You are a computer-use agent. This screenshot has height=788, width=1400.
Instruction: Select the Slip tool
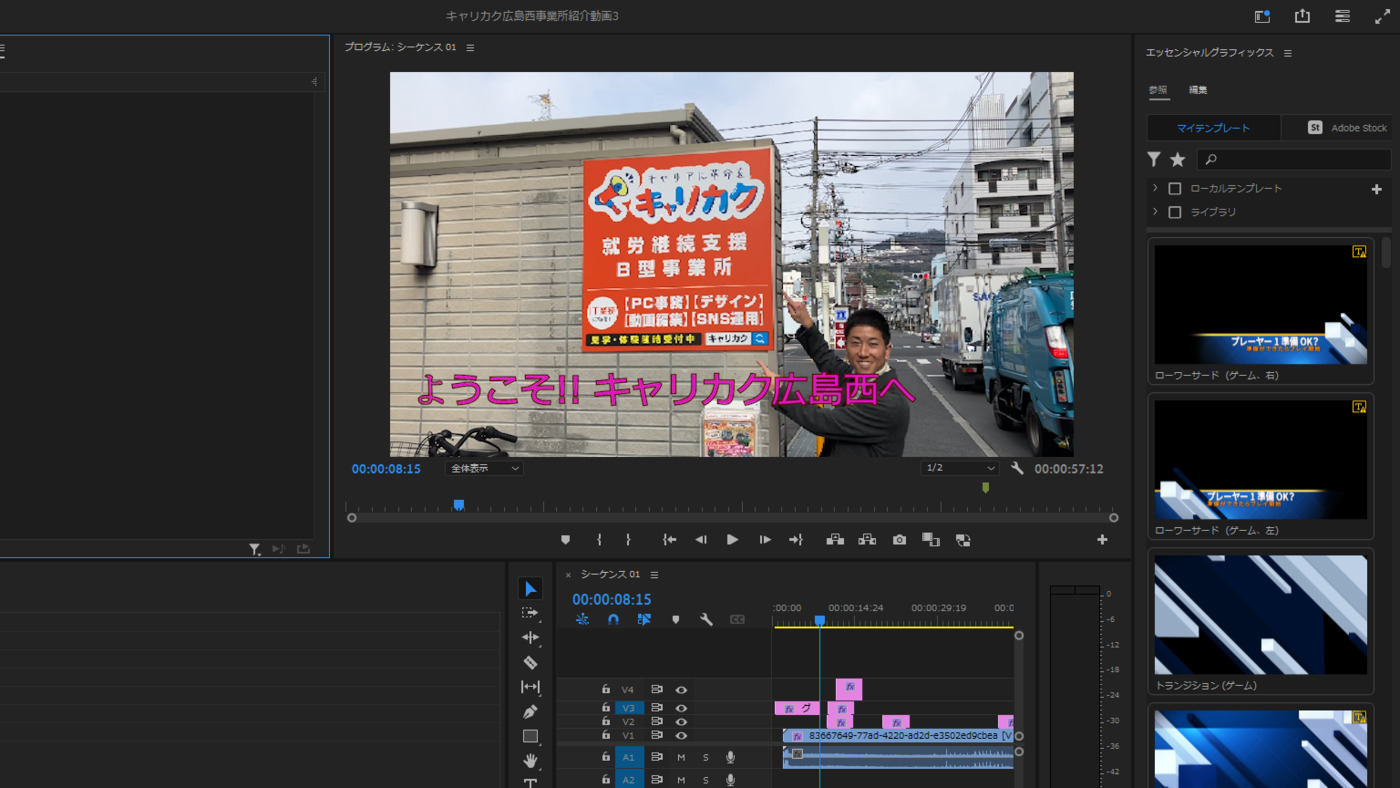point(530,687)
